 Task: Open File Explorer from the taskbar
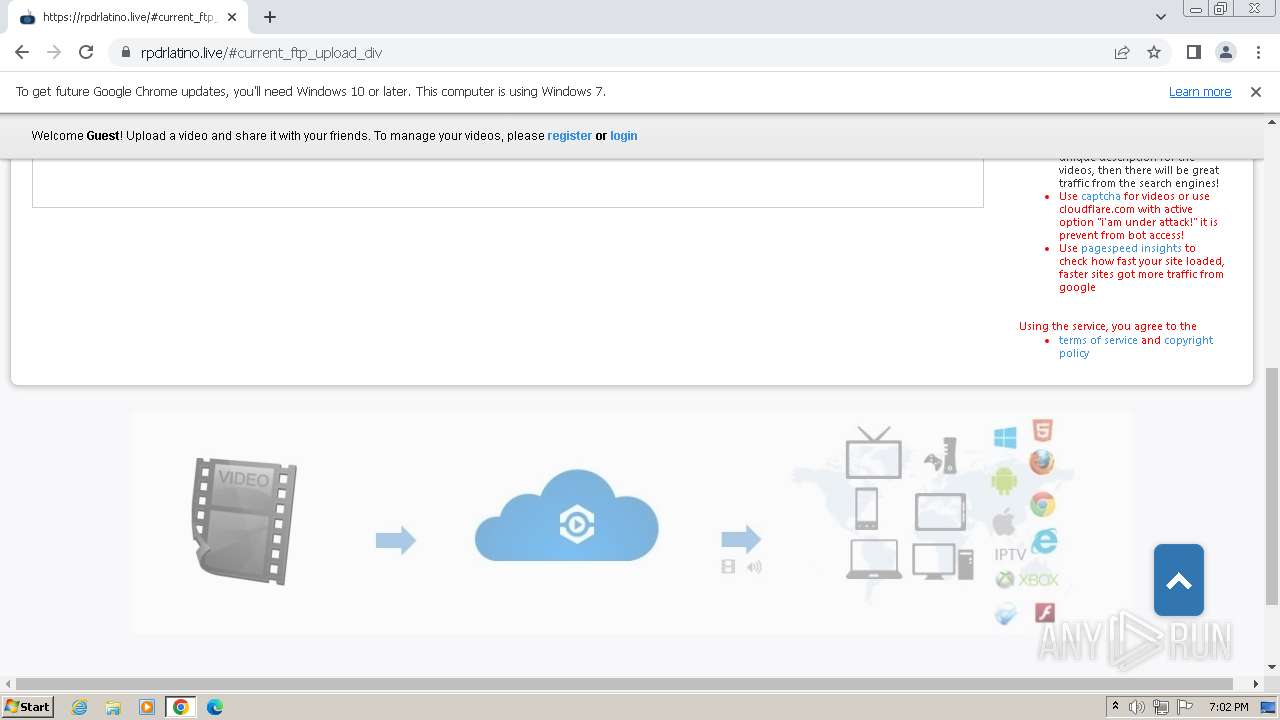113,707
